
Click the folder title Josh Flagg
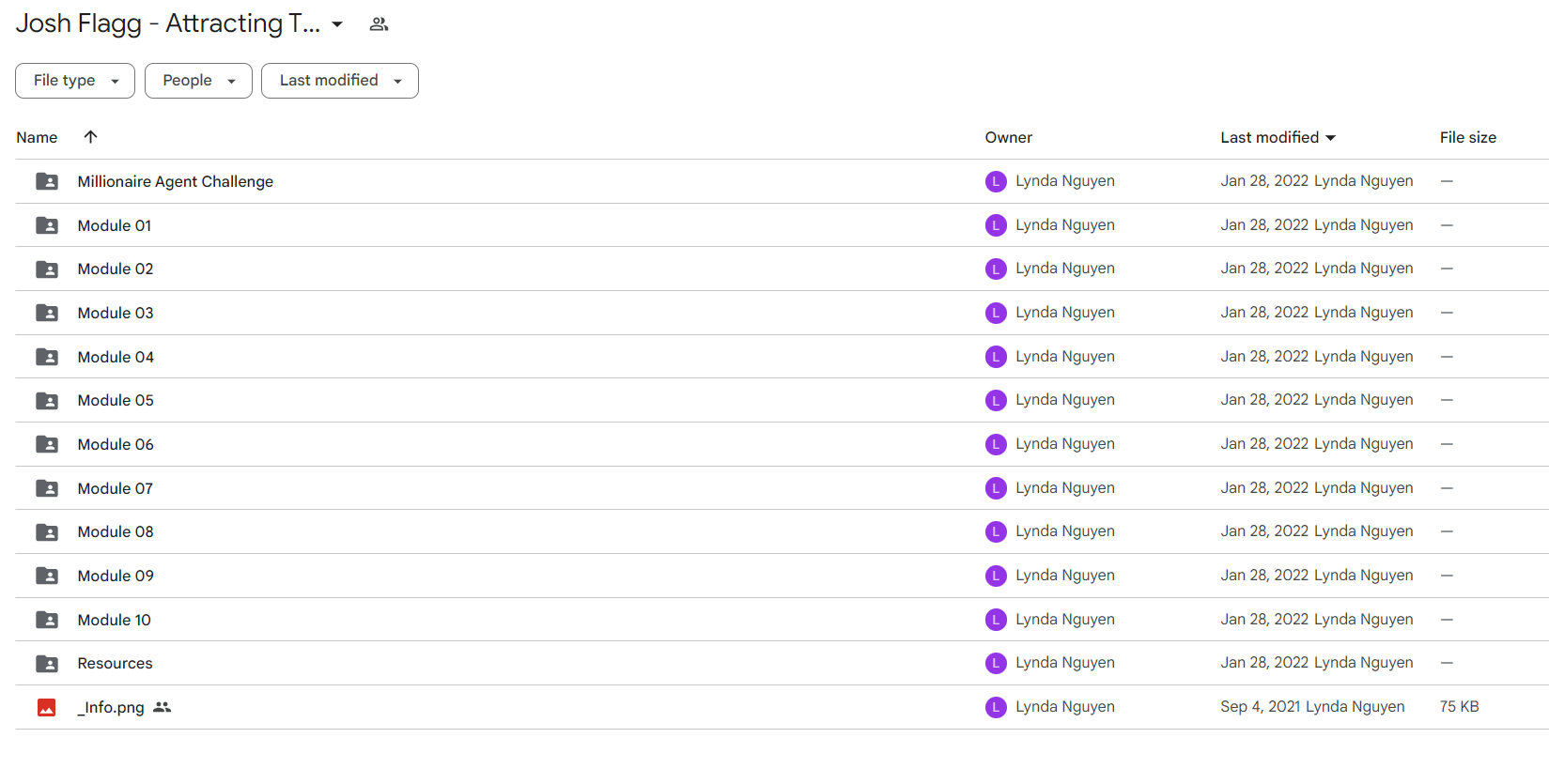[168, 23]
